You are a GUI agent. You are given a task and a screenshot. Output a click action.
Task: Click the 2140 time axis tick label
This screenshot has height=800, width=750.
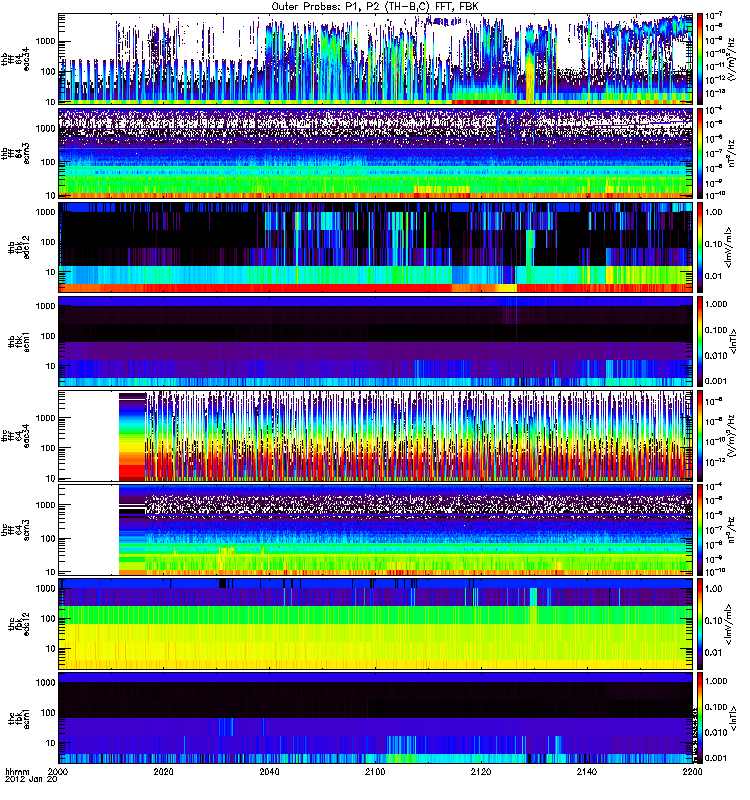tap(586, 771)
